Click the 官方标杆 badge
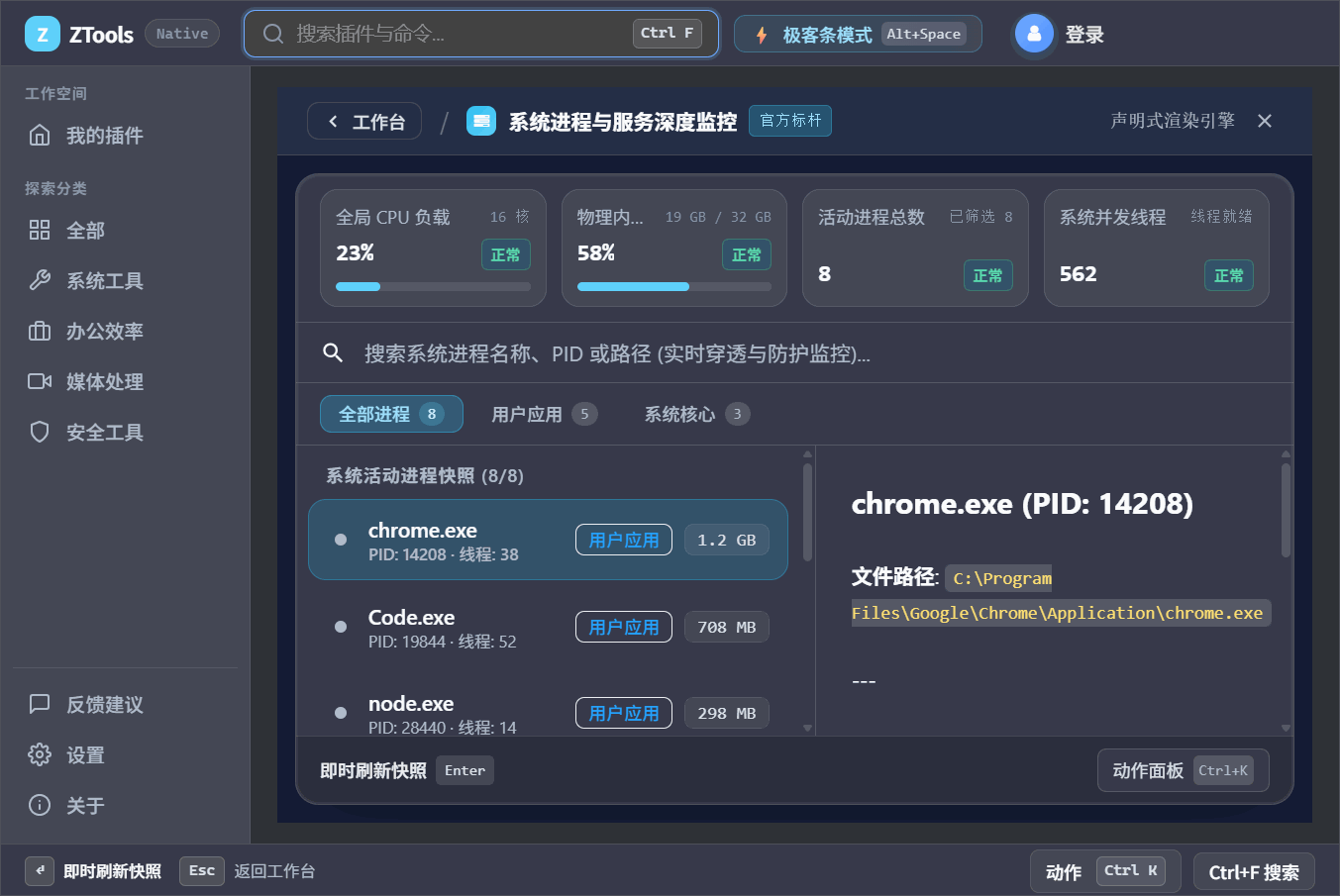Screen dimensions: 1340x896 tap(790, 121)
